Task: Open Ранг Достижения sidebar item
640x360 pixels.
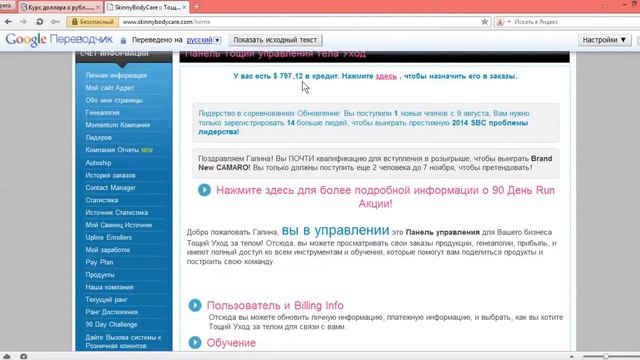Action: (x=111, y=312)
